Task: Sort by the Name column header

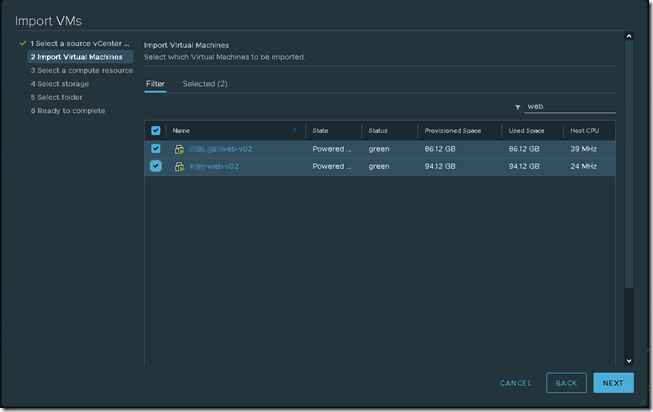Action: click(181, 131)
